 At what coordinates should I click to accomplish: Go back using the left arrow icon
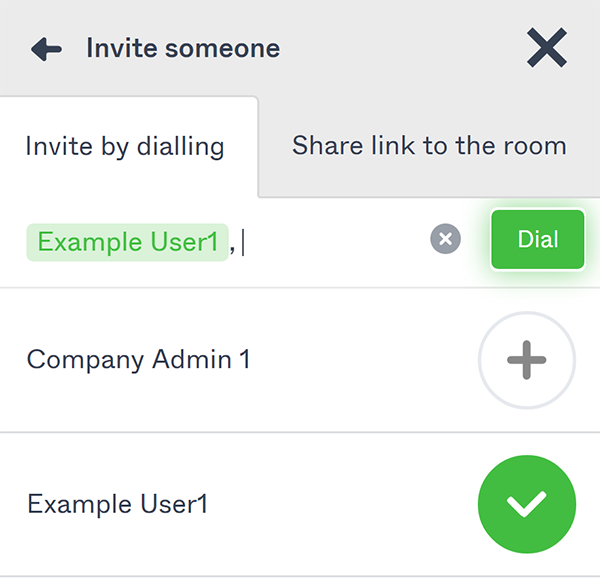(x=46, y=49)
